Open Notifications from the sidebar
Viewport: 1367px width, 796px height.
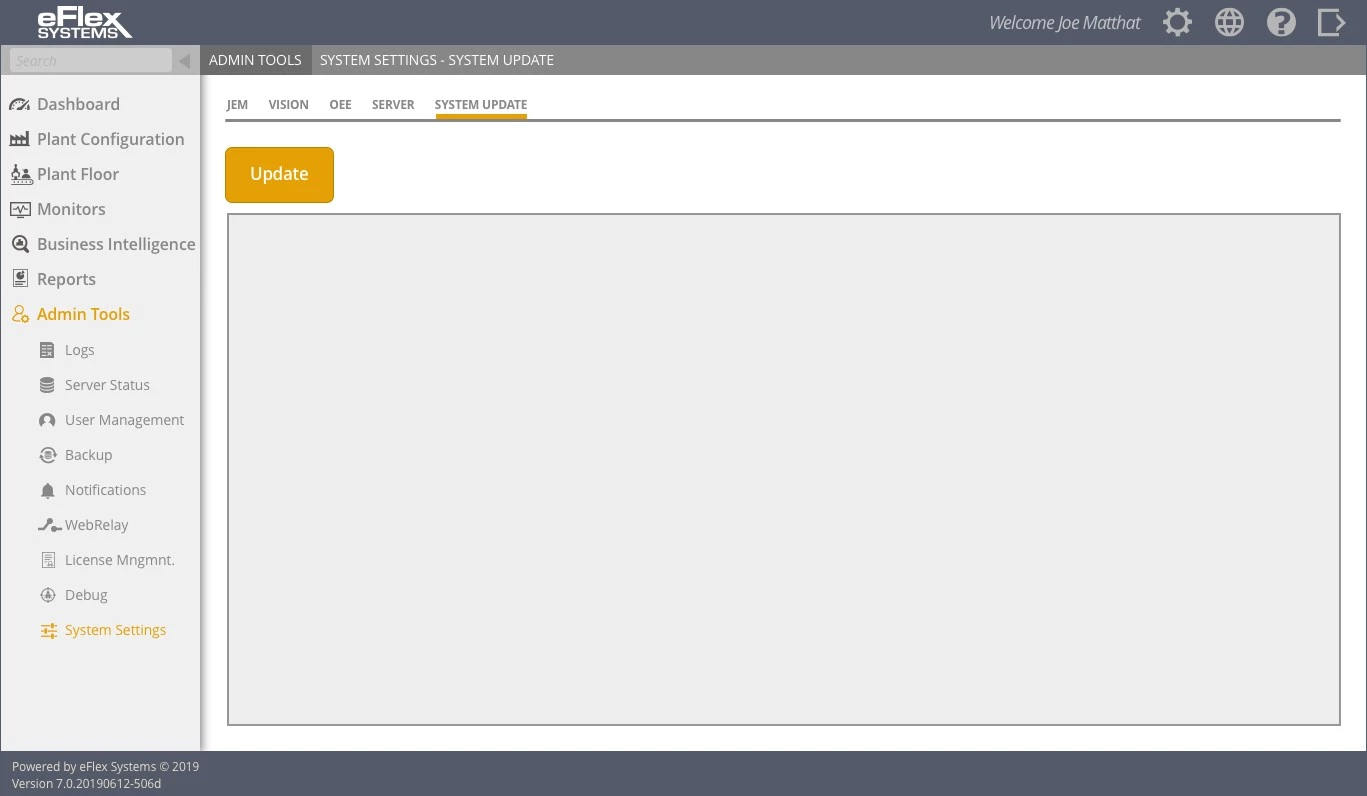pyautogui.click(x=105, y=490)
